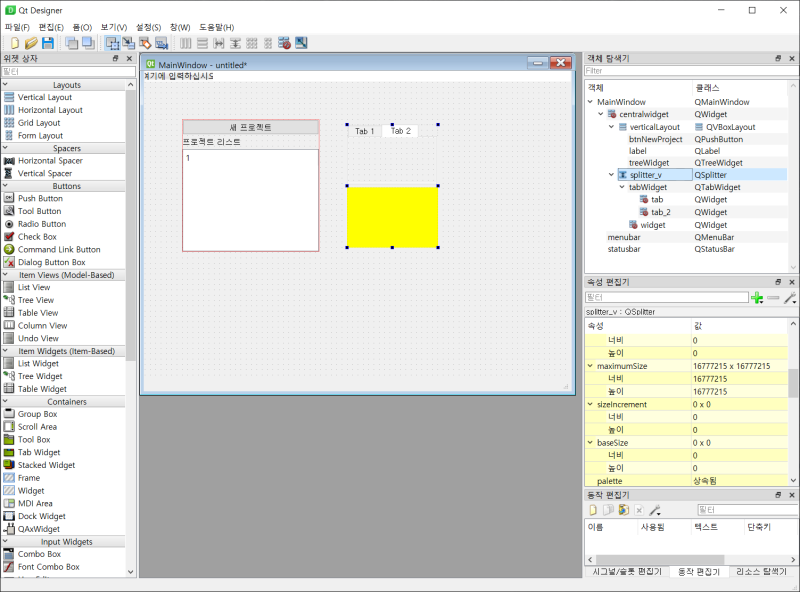Viewport: 800px width, 592px height.
Task: Open property editor wrench configure icon
Action: tap(790, 298)
